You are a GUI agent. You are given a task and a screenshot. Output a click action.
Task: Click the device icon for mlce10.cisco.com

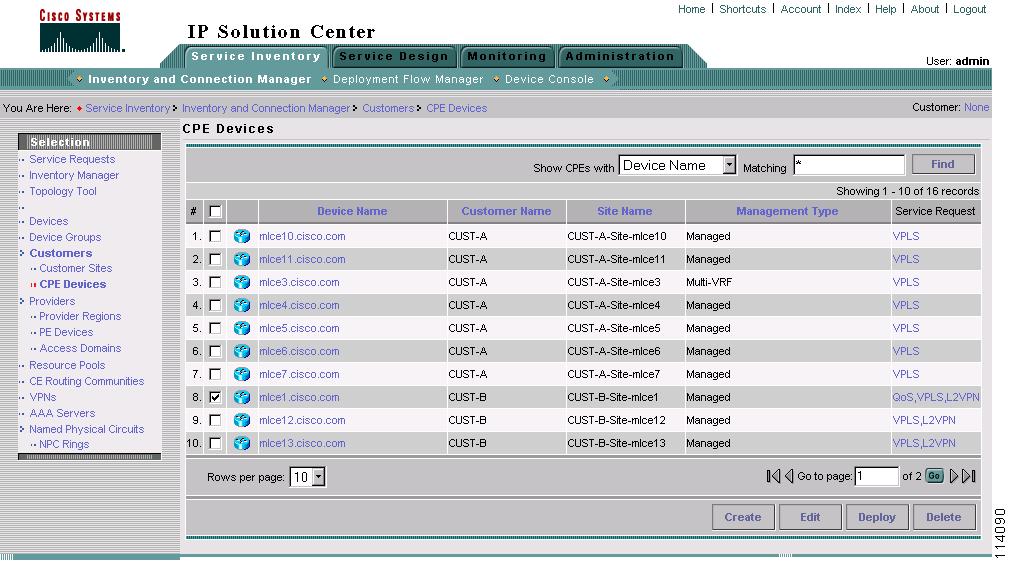pyautogui.click(x=242, y=236)
